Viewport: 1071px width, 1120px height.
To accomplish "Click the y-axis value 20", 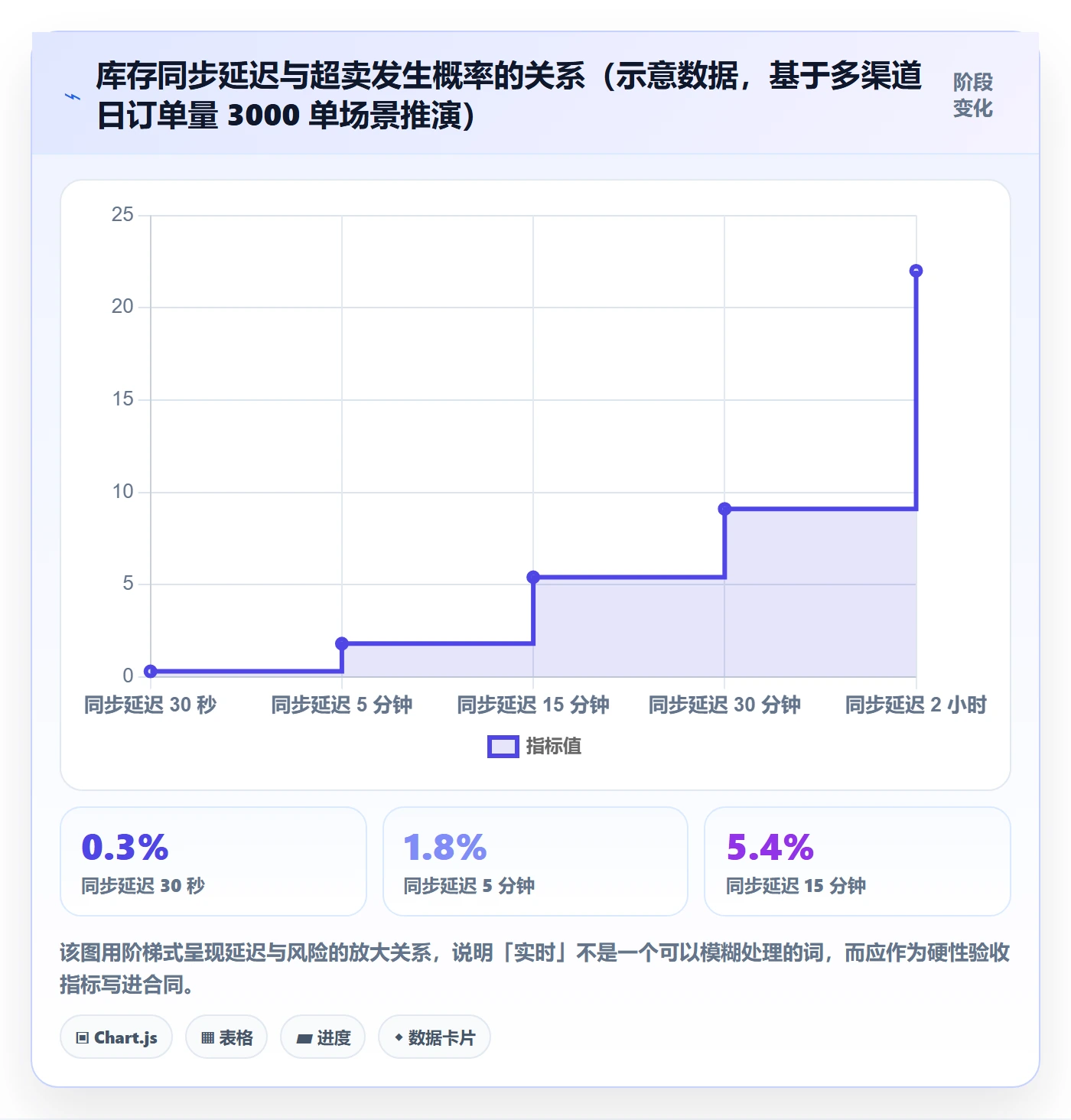I will click(x=122, y=307).
